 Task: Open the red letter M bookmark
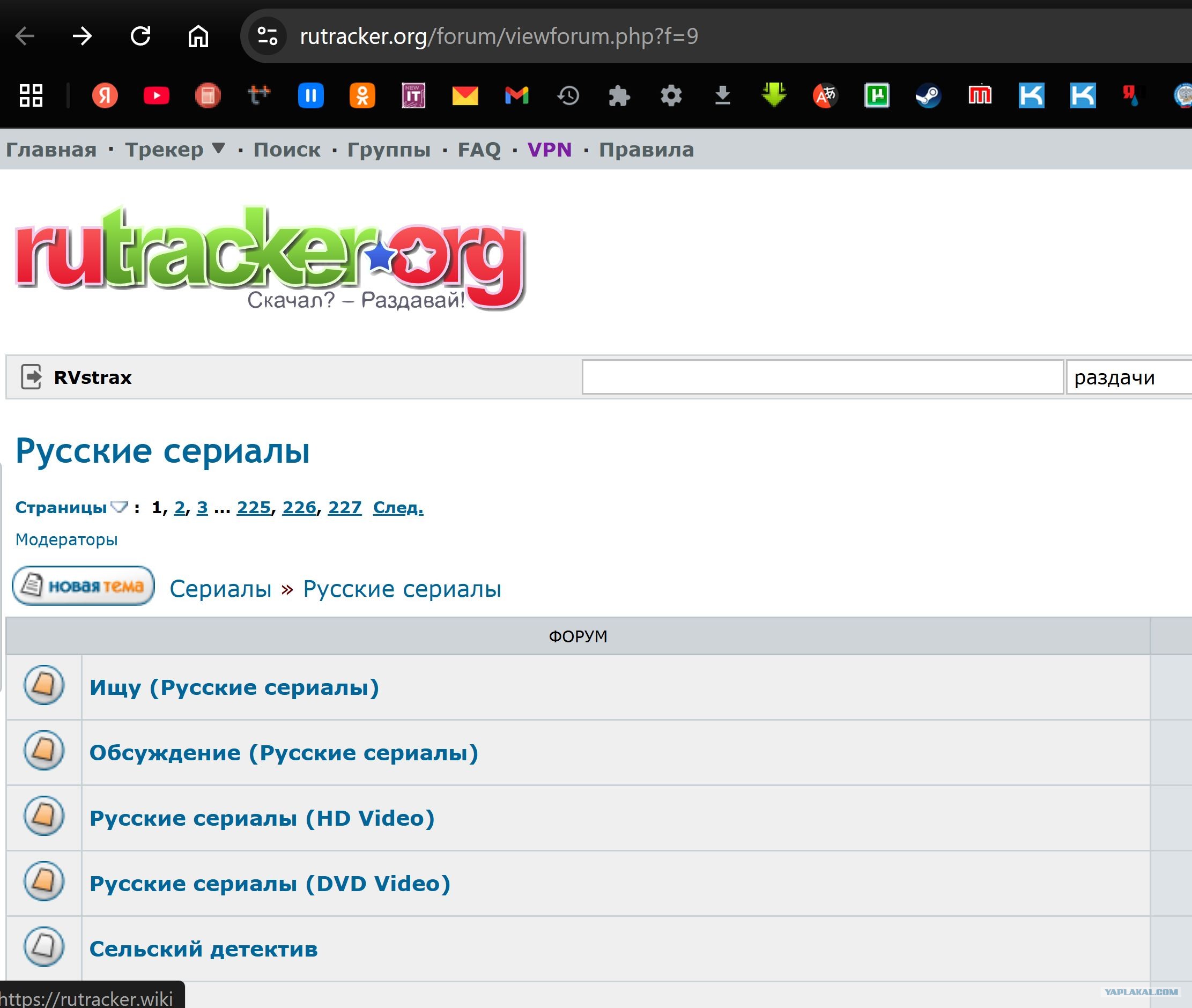pos(980,95)
